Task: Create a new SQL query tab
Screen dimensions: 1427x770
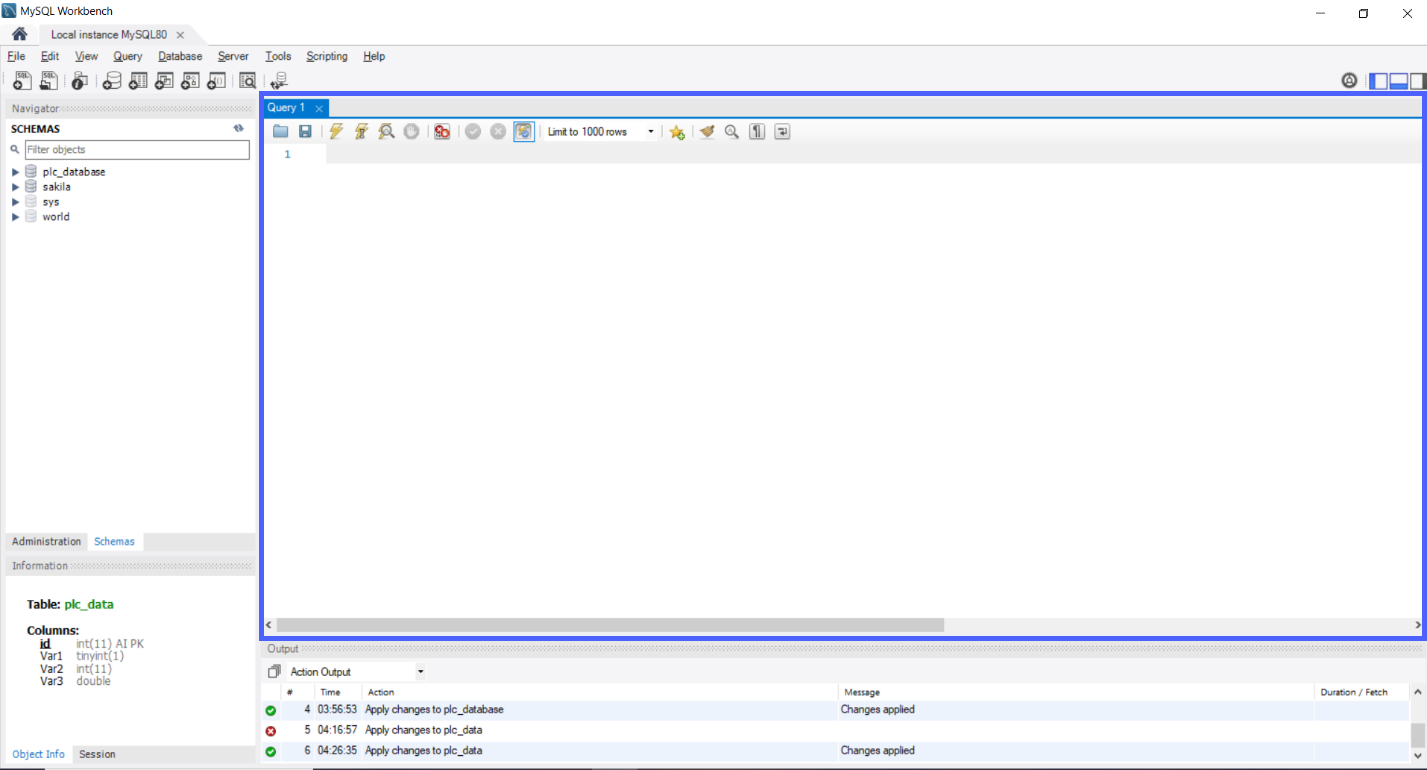Action: pyautogui.click(x=21, y=80)
